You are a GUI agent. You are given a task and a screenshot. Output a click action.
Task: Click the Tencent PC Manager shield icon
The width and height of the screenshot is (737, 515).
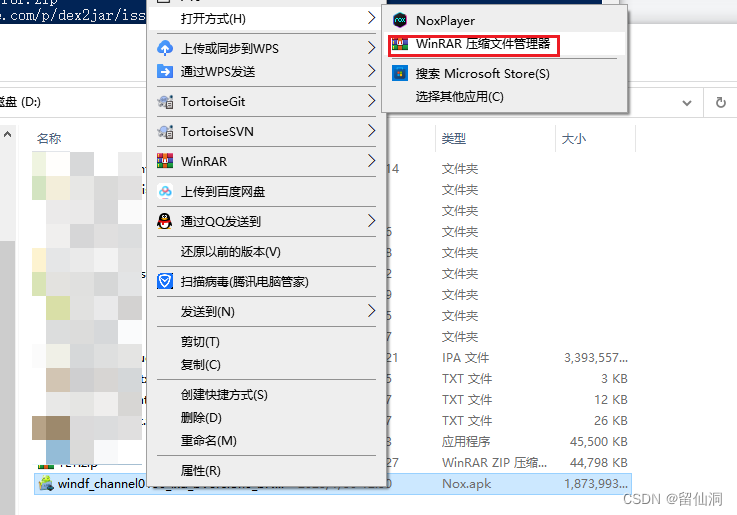point(165,281)
